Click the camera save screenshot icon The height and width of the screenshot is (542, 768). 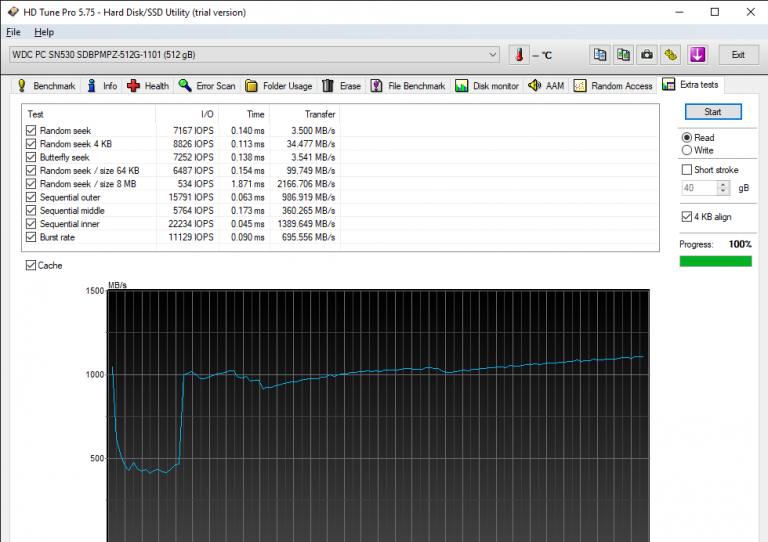click(x=647, y=55)
